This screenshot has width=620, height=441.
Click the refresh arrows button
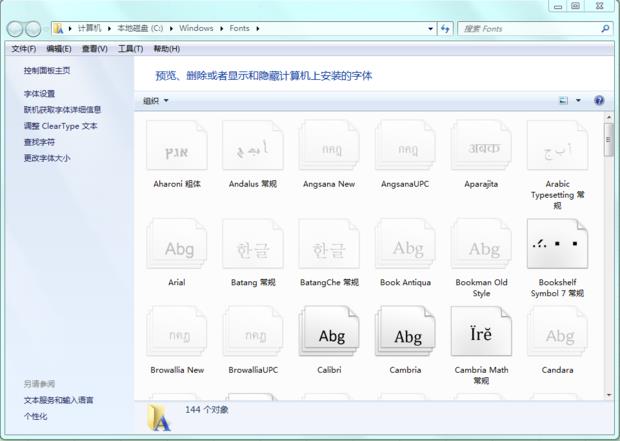coord(445,28)
